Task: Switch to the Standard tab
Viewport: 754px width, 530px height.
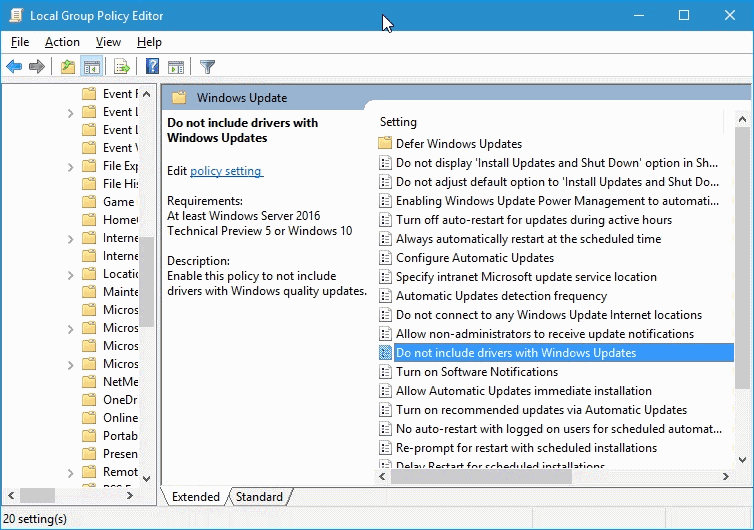Action: tap(259, 496)
